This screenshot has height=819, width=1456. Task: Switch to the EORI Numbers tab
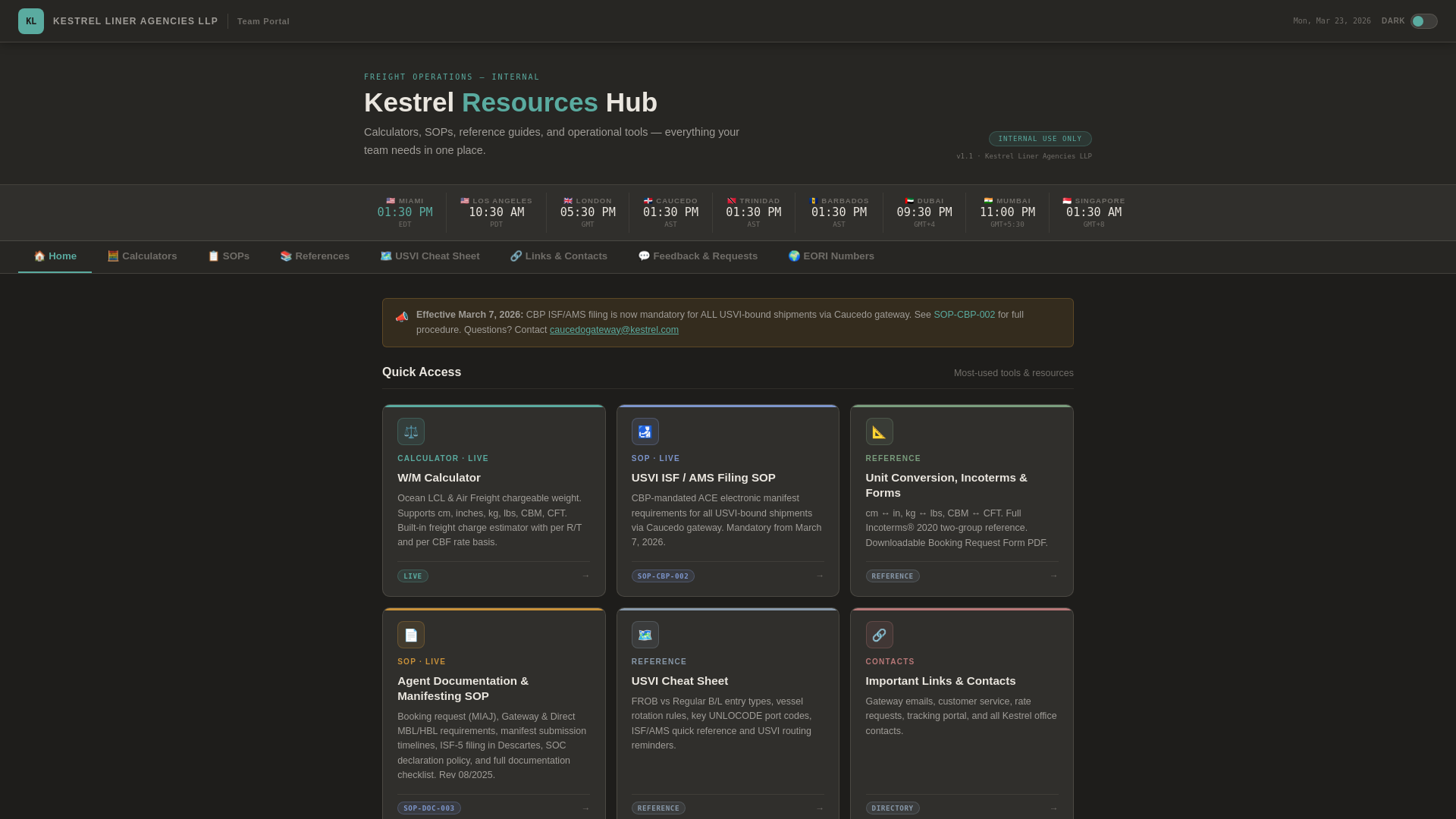click(x=831, y=256)
